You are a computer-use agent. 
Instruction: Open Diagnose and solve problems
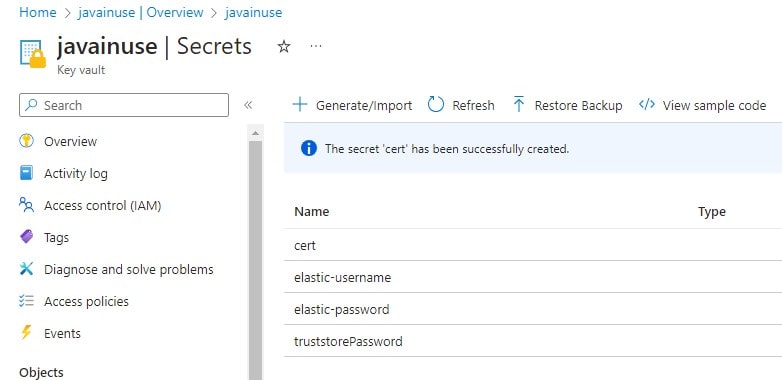pyautogui.click(x=129, y=270)
